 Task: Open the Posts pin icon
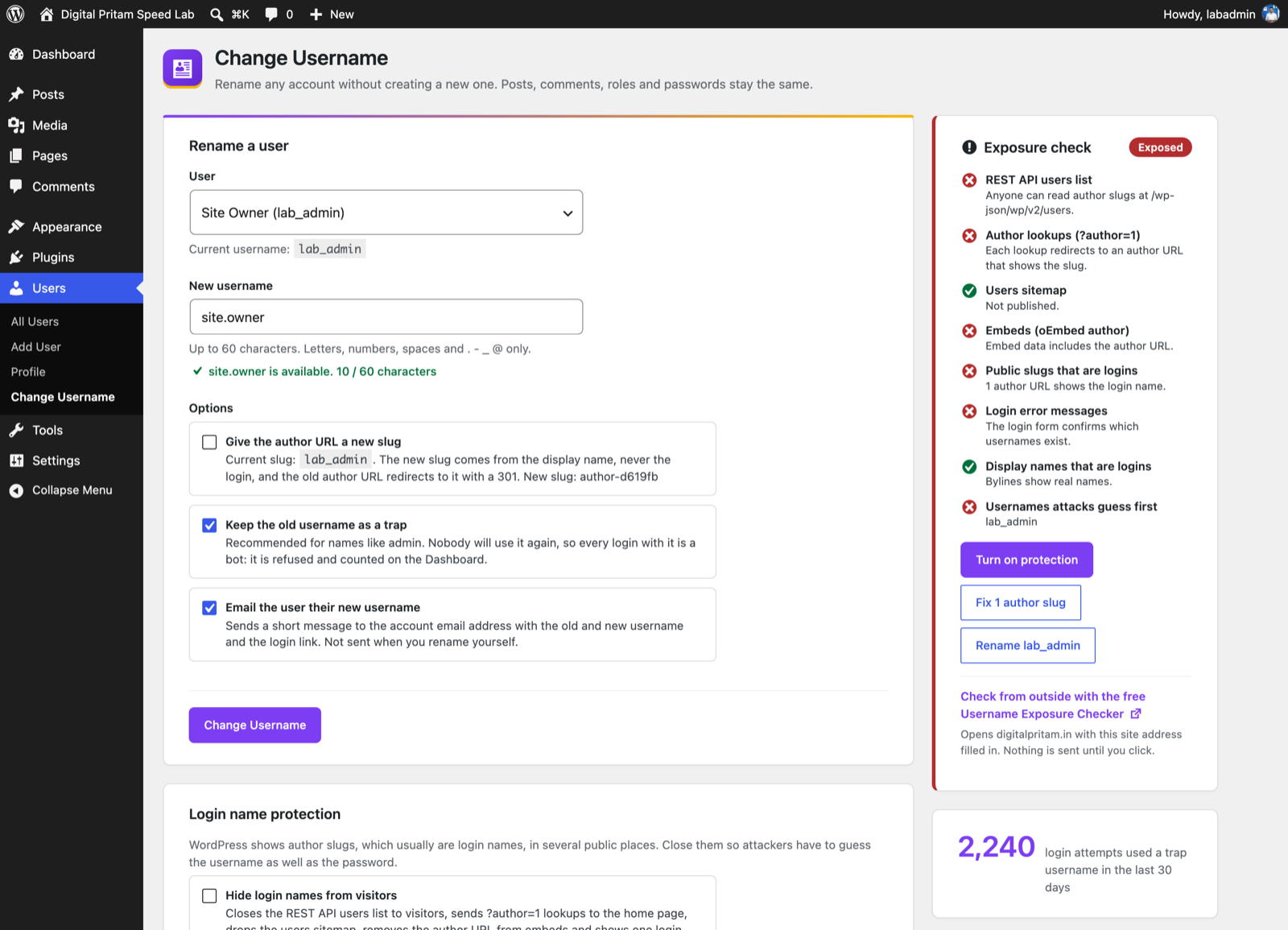tap(16, 94)
